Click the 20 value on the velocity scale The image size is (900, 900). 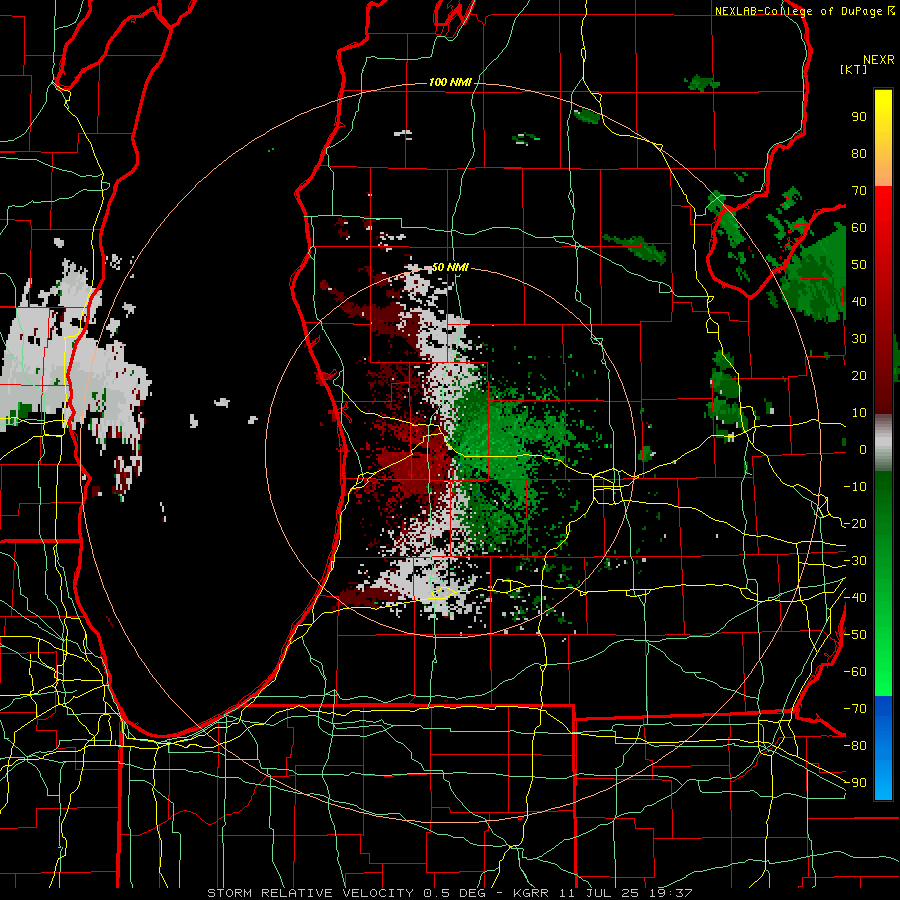[859, 376]
